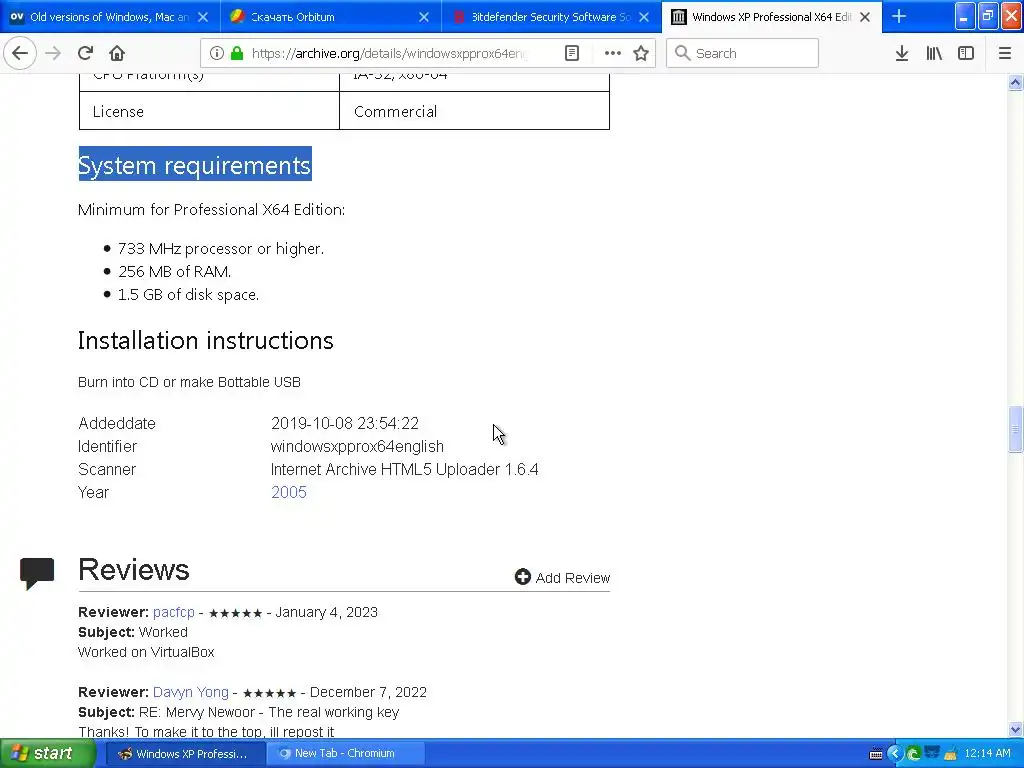Close the Скачать Orbitum tab

pyautogui.click(x=424, y=17)
